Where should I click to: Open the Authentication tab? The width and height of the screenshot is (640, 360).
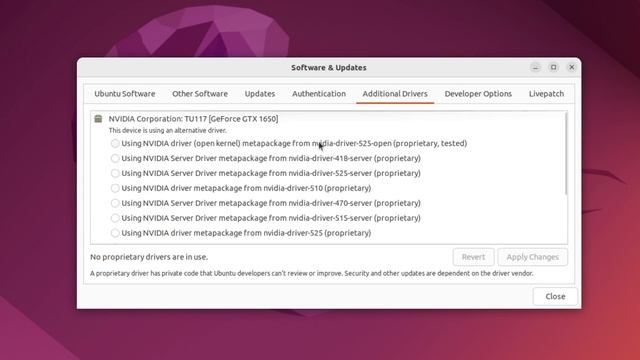pos(319,94)
